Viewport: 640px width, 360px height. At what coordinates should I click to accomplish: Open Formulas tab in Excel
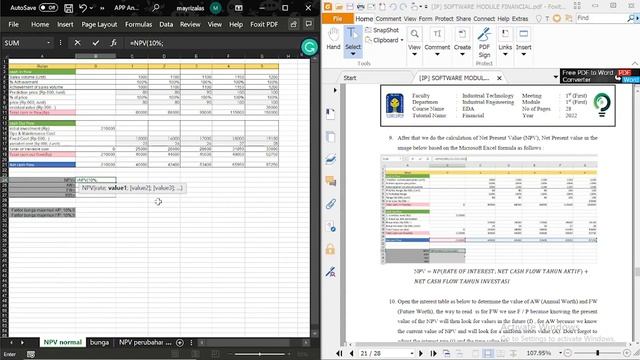[x=138, y=24]
